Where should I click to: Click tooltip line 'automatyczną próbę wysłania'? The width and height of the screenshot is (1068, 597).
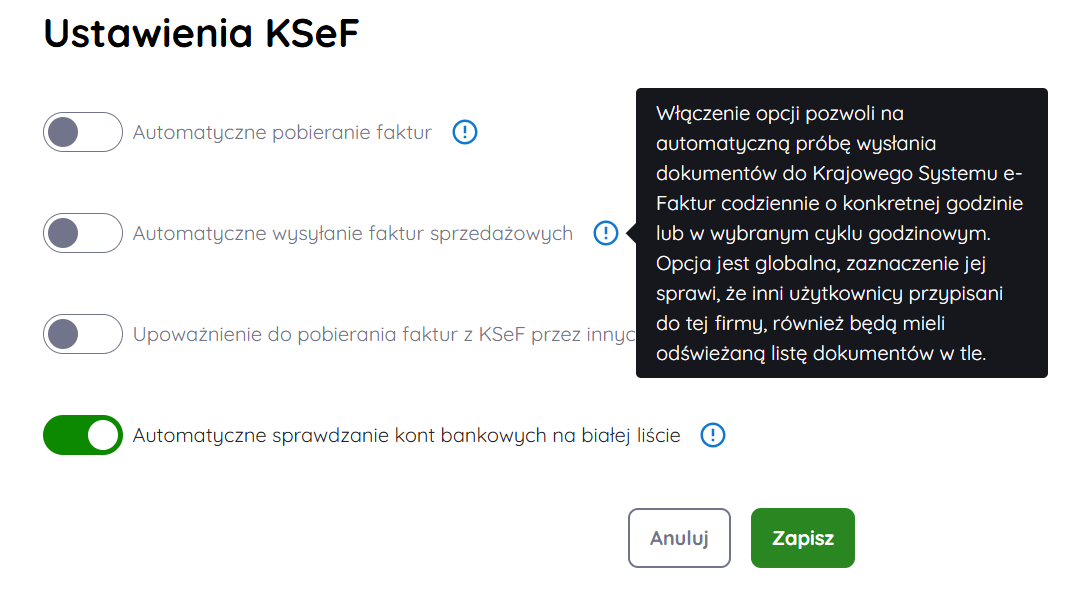796,144
